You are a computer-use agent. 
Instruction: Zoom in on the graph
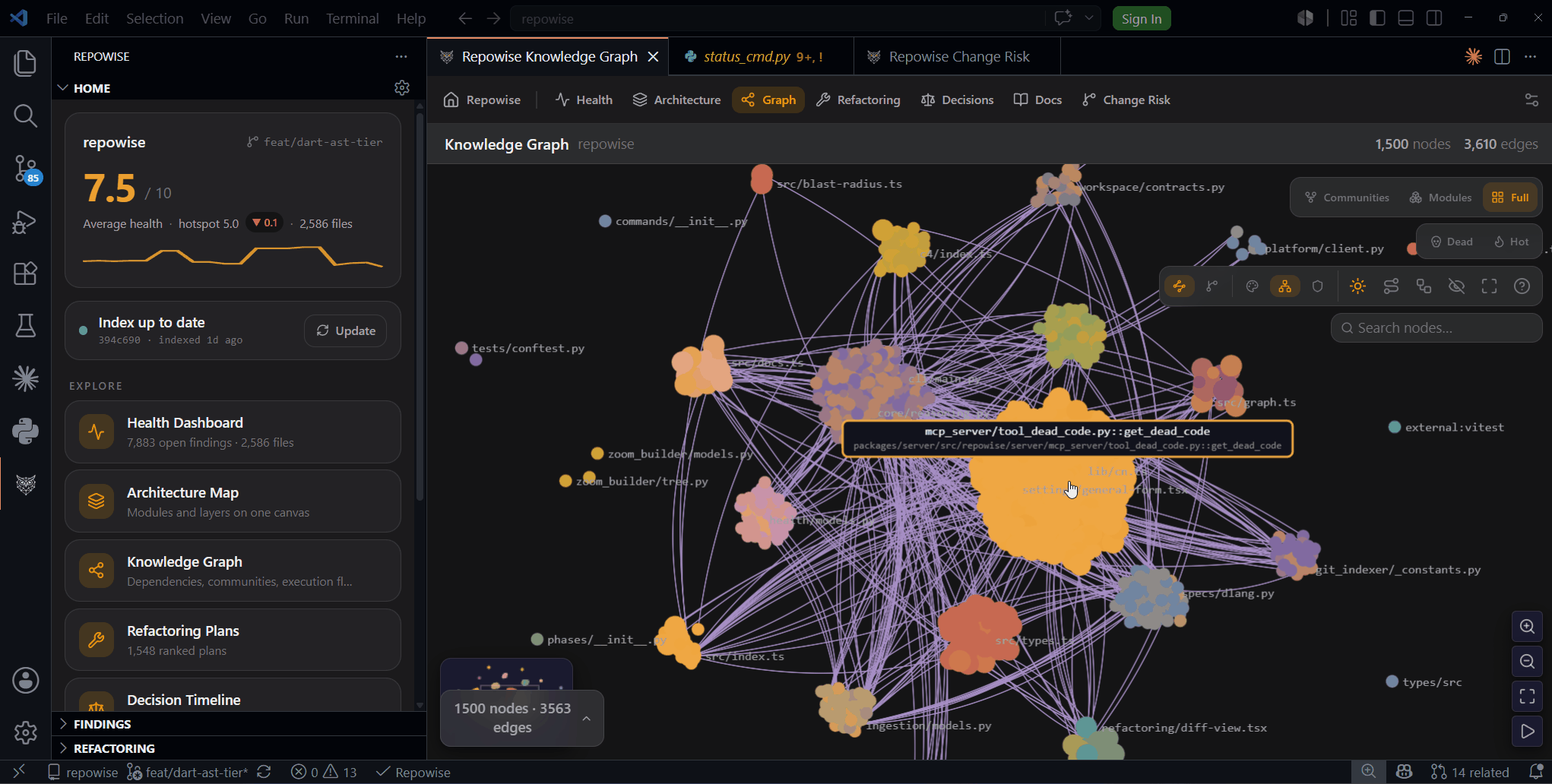tap(1527, 627)
